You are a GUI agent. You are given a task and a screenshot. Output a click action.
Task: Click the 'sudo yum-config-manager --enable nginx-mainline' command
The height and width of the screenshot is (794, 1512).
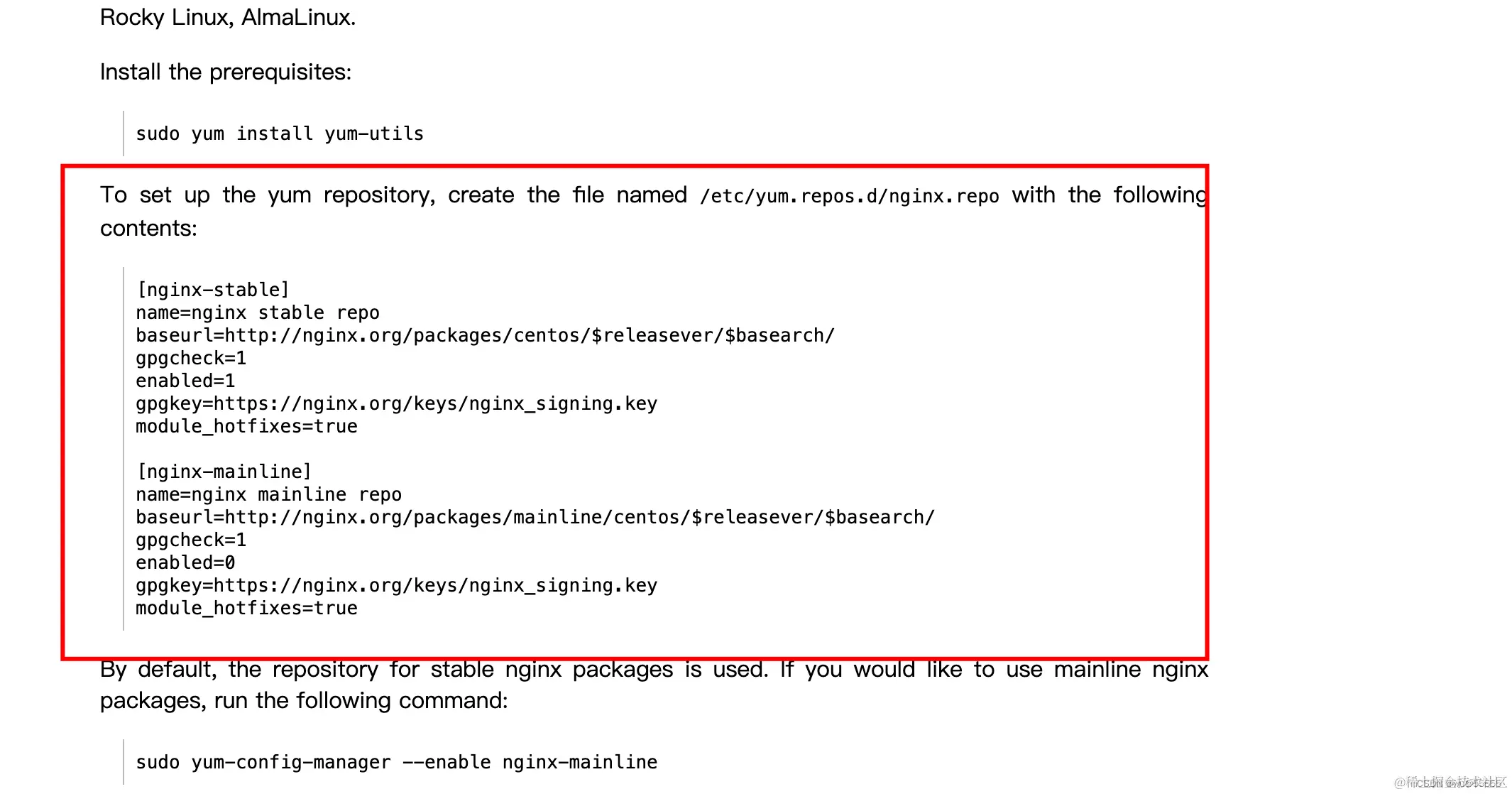[x=396, y=762]
